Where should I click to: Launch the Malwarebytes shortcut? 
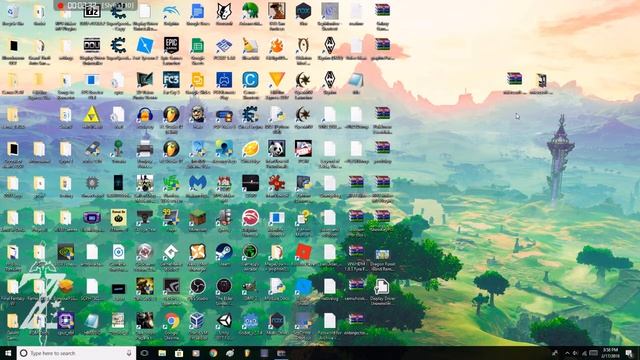[x=198, y=183]
